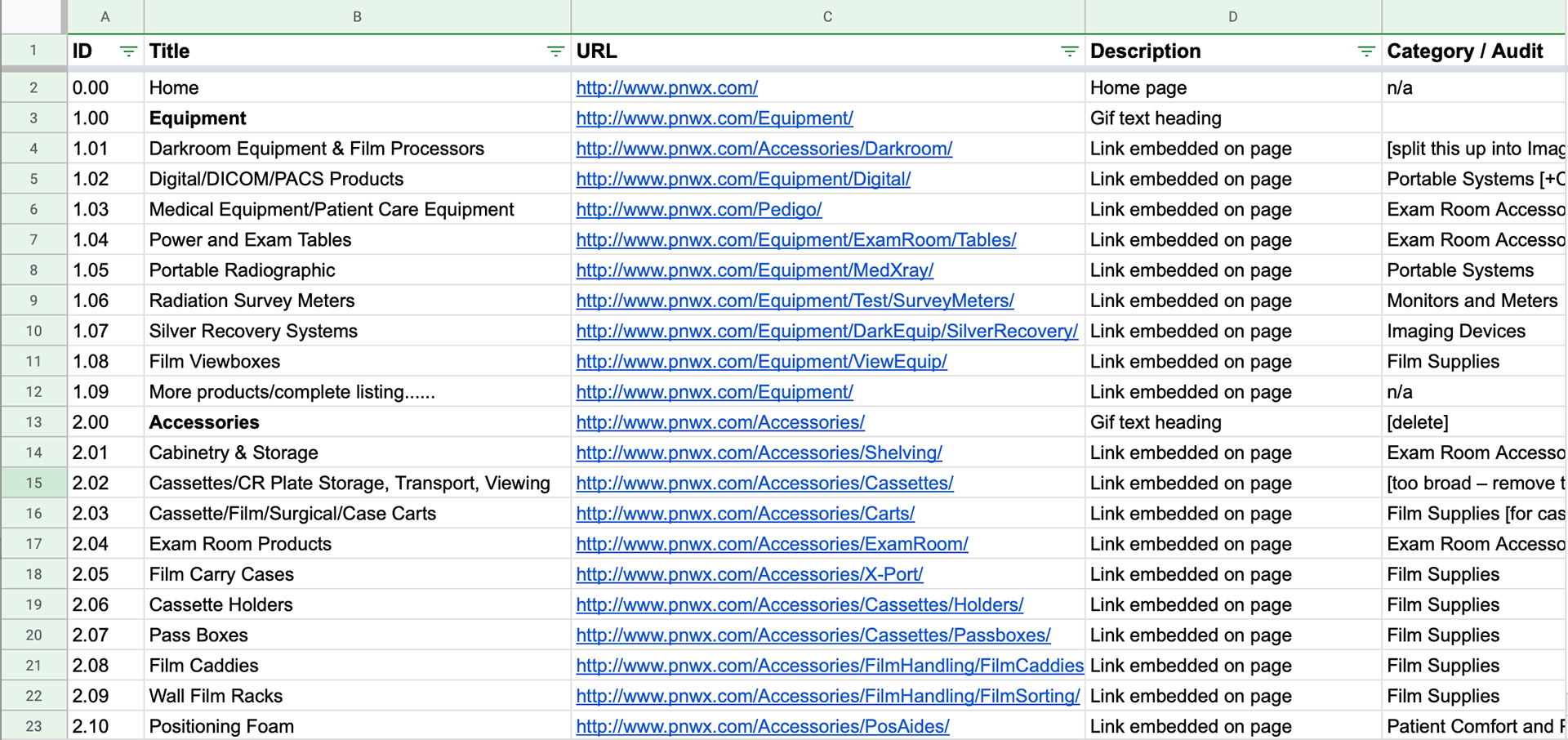Select cell 'Darkroom Equipment & Film Processors'
This screenshot has height=740, width=1568.
(357, 149)
